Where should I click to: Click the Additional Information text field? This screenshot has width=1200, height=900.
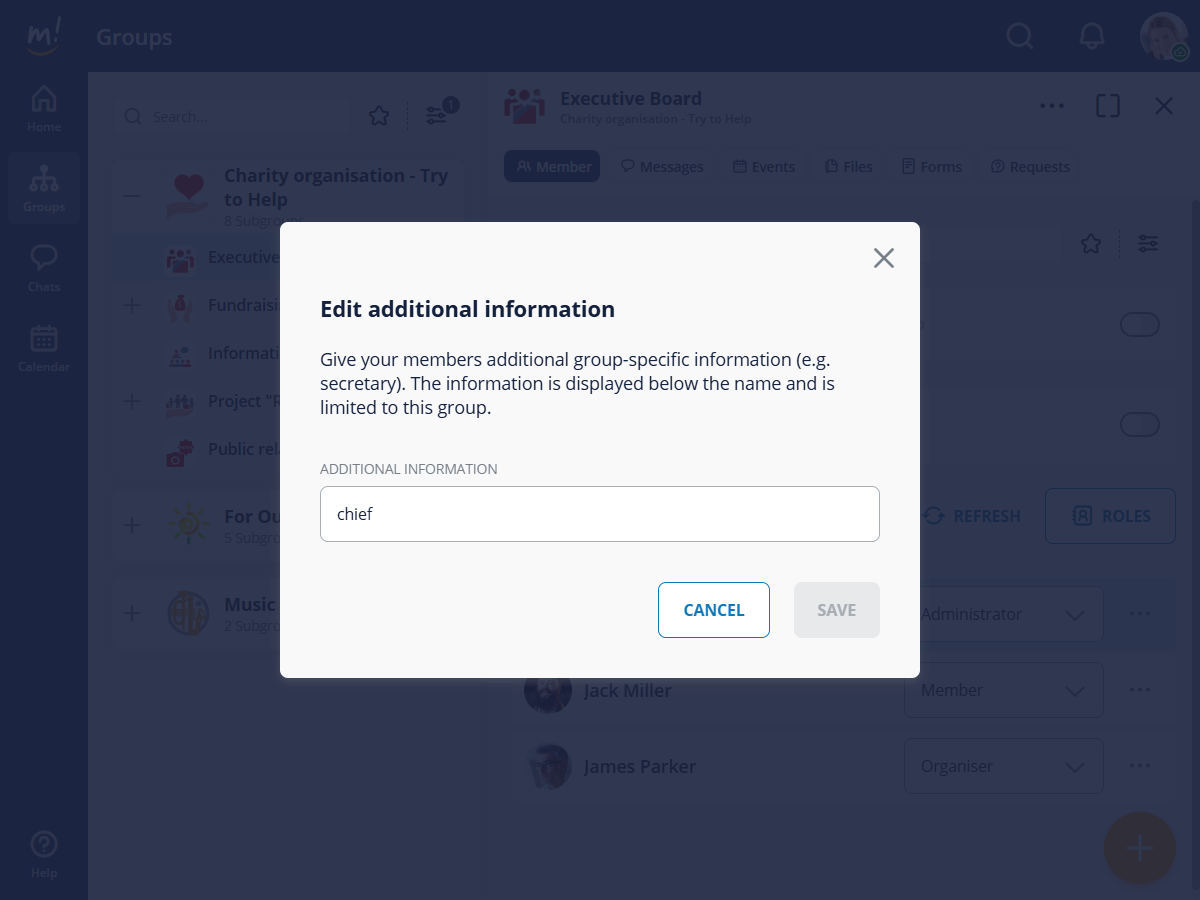(x=600, y=514)
